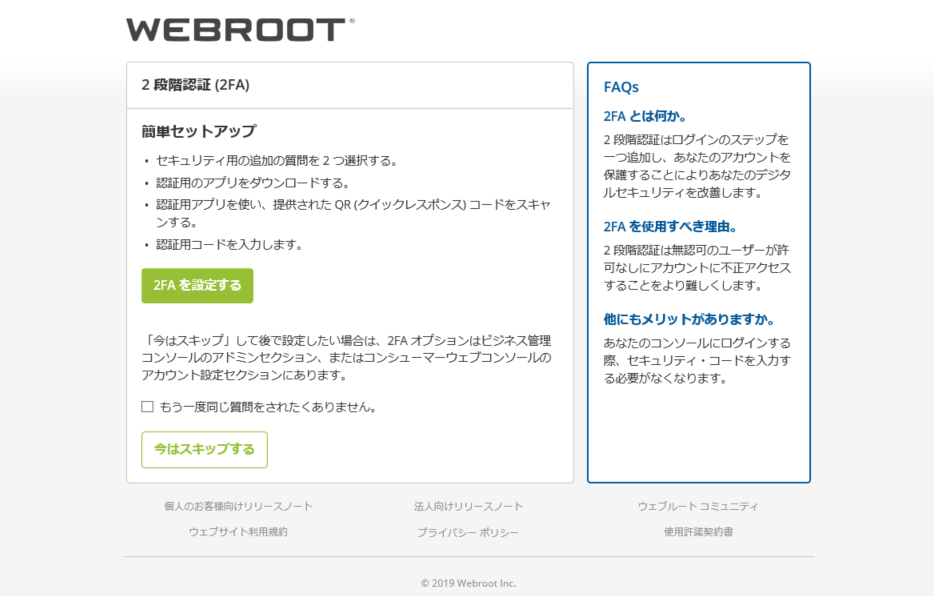This screenshot has height=596, width=934.
Task: Click the 2FA を設定する button
Action: tap(197, 286)
